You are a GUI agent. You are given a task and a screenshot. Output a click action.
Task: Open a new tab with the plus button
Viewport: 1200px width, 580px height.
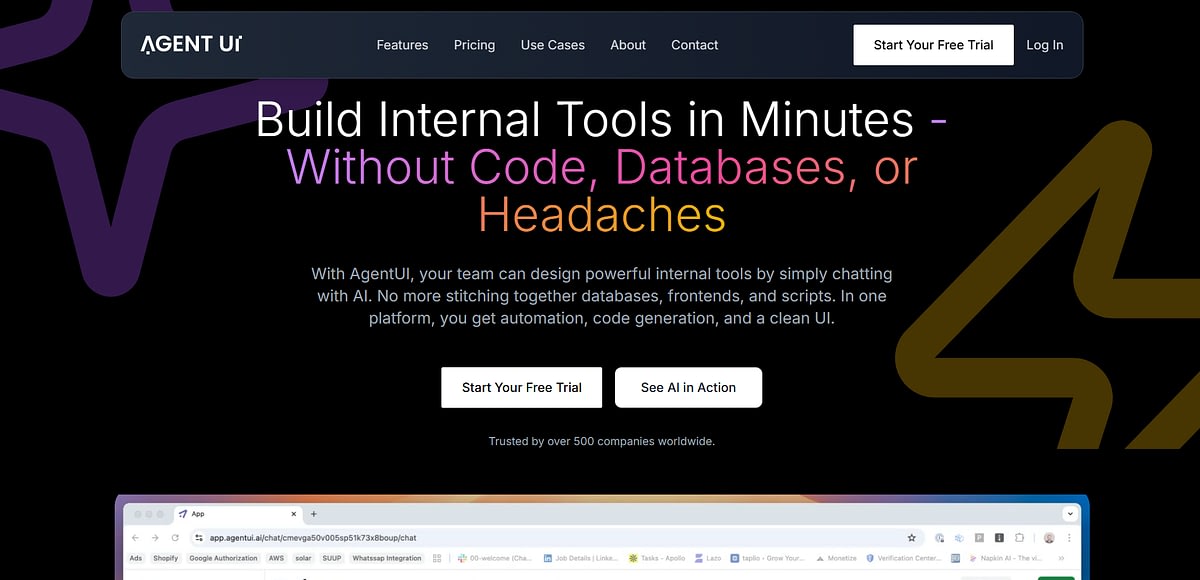coord(314,513)
